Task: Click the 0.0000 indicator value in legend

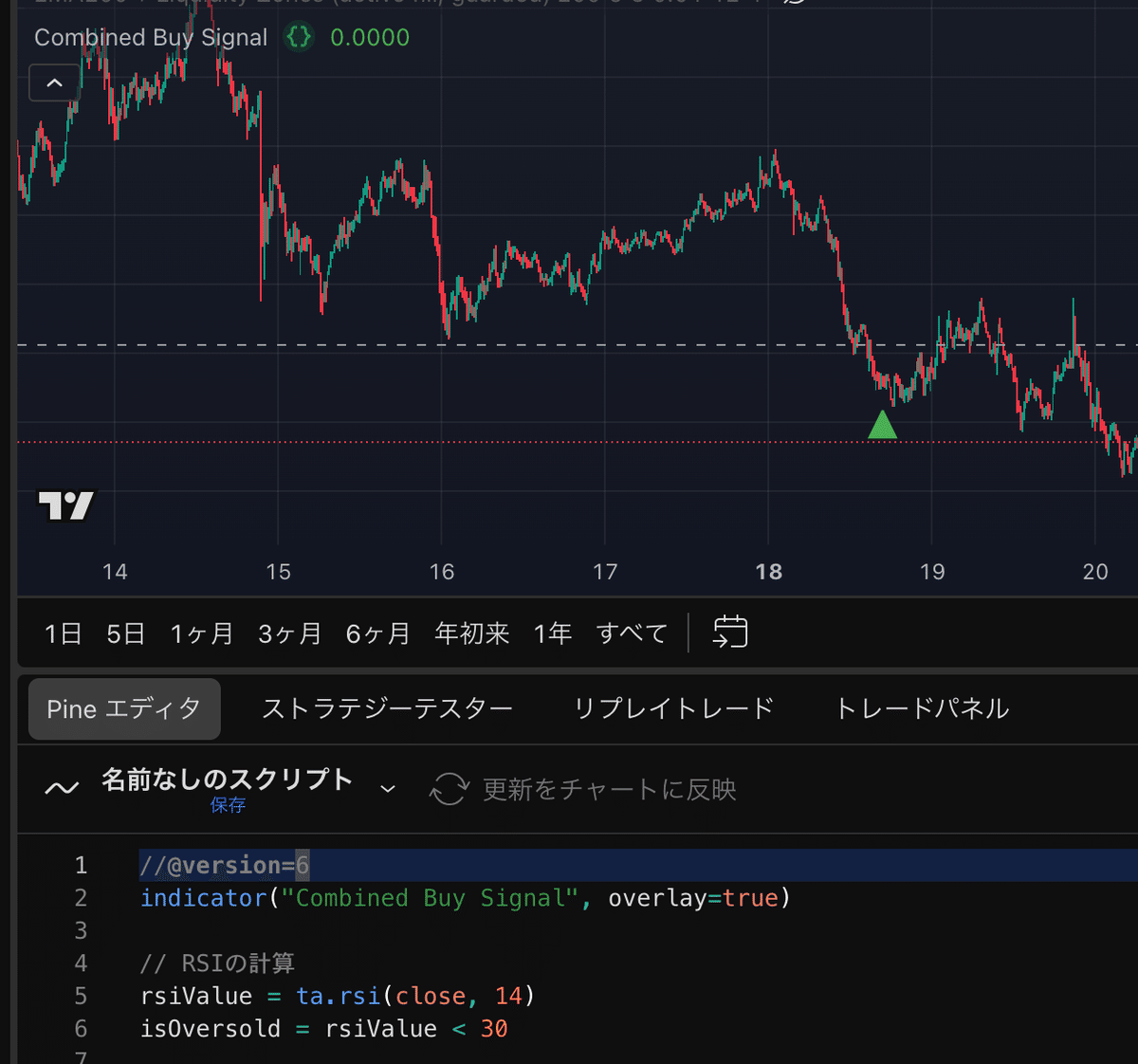Action: 370,38
